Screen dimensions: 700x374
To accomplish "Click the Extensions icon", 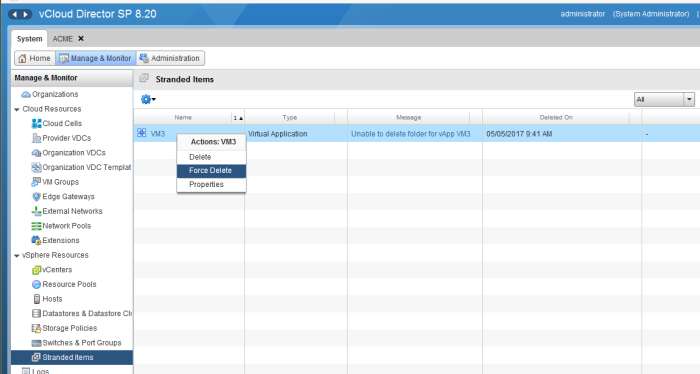I will [x=37, y=241].
